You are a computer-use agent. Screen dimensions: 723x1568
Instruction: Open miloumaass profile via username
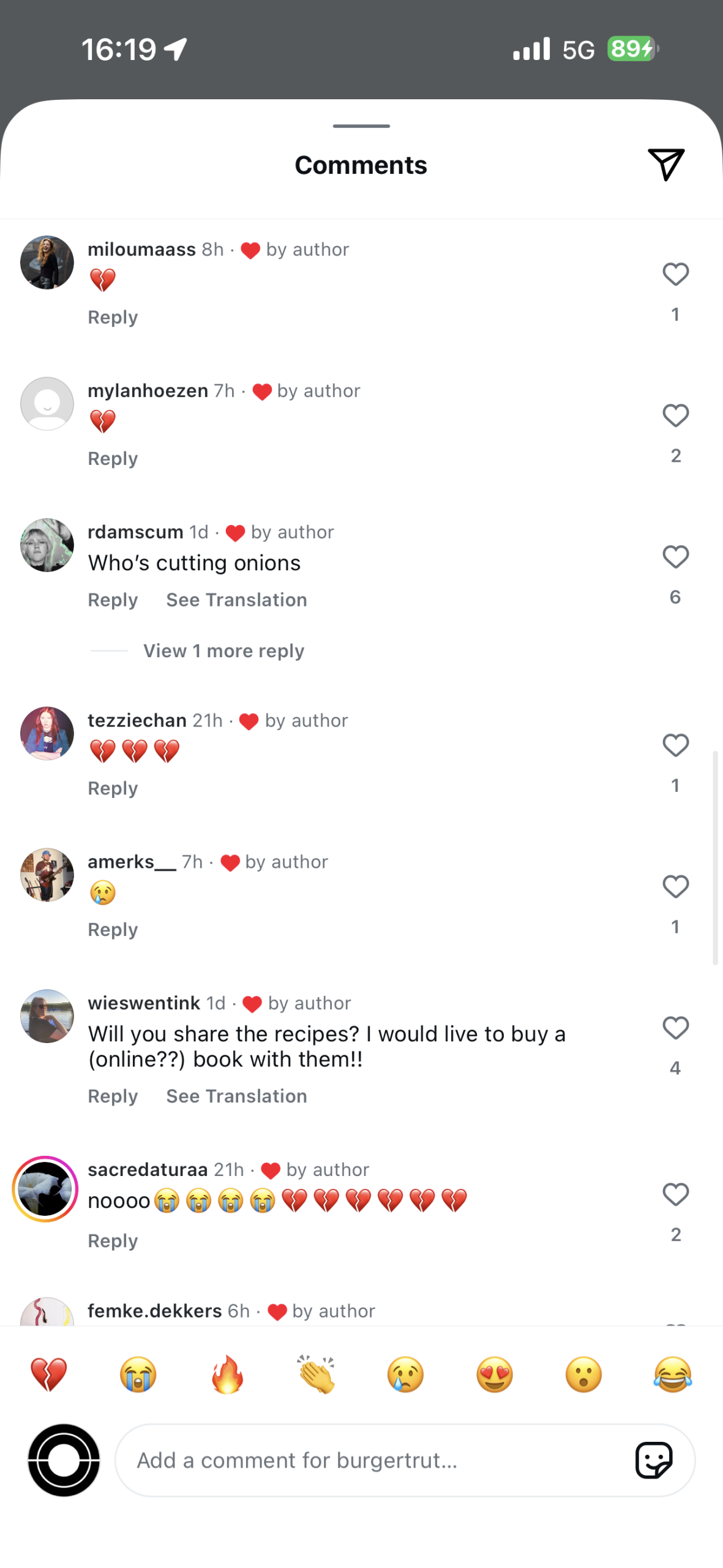pos(141,249)
